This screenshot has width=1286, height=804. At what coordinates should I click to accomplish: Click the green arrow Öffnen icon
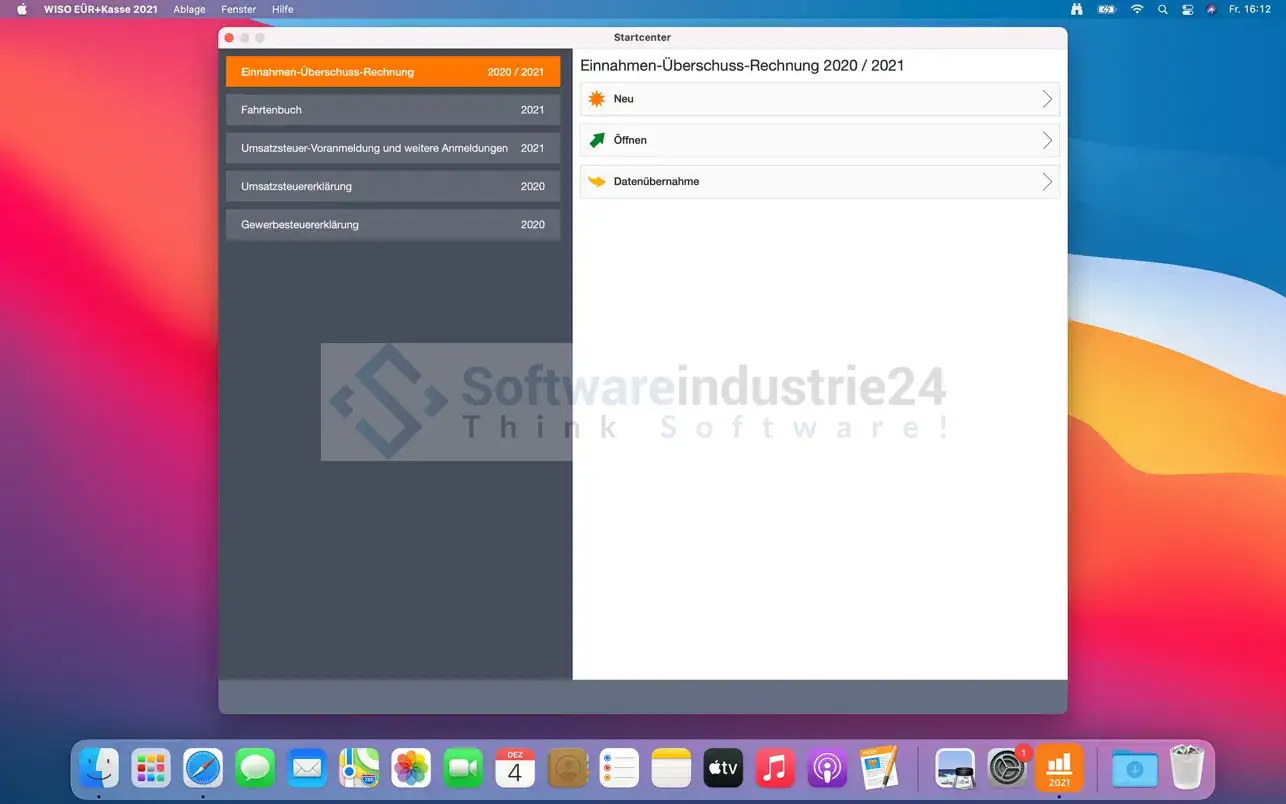coord(597,140)
